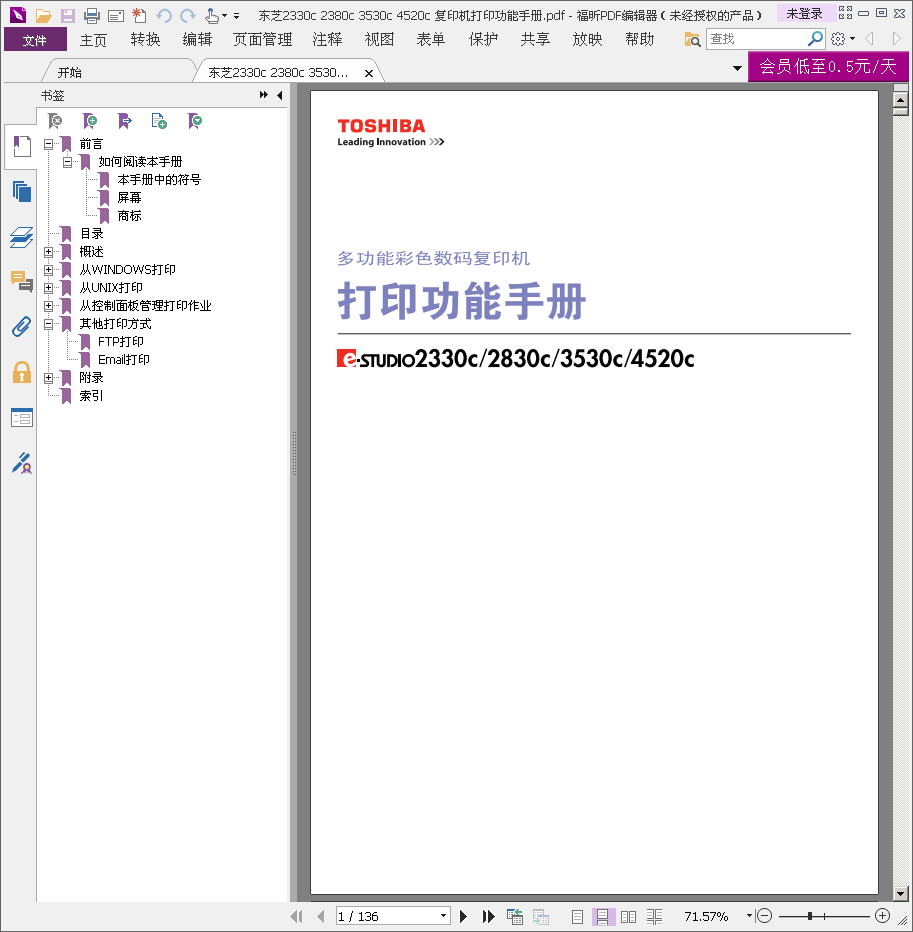
Task: Open the digital signatures side panel
Action: tap(22, 463)
